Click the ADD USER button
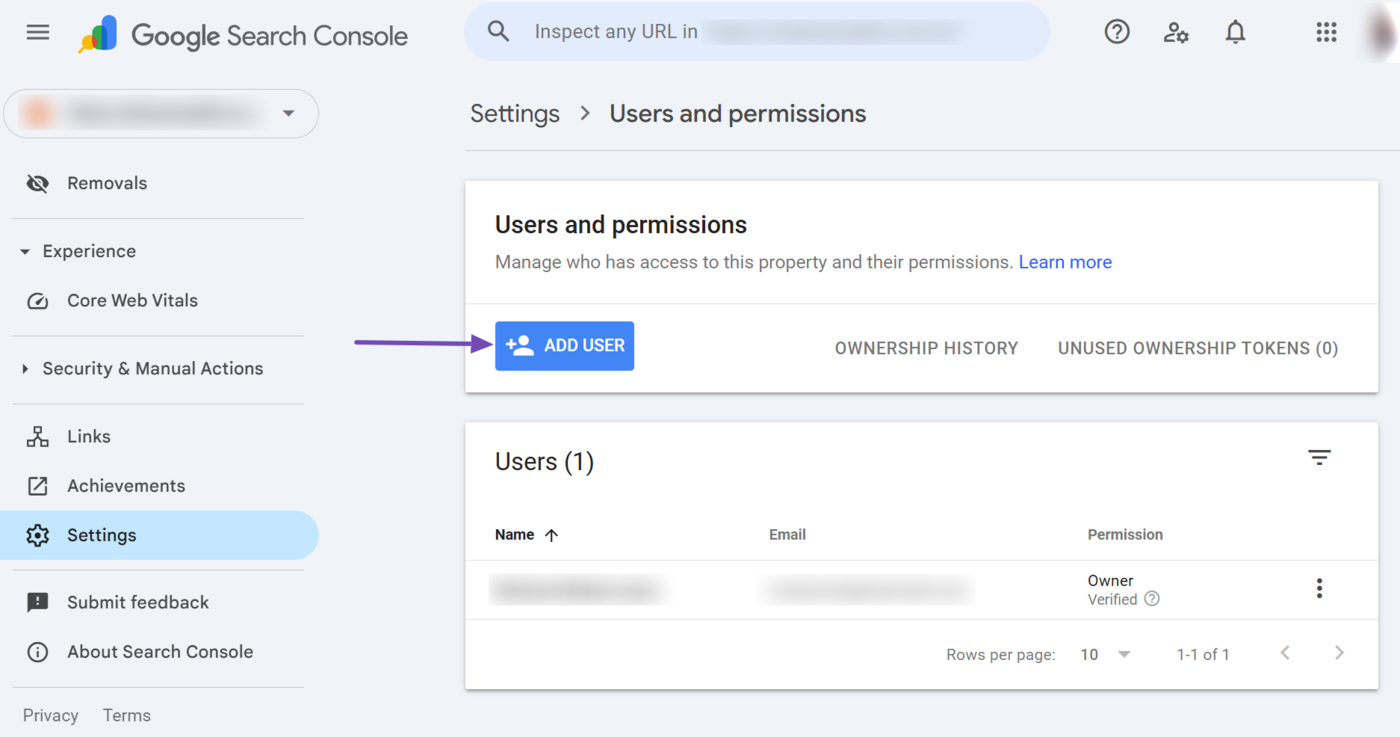 tap(564, 346)
